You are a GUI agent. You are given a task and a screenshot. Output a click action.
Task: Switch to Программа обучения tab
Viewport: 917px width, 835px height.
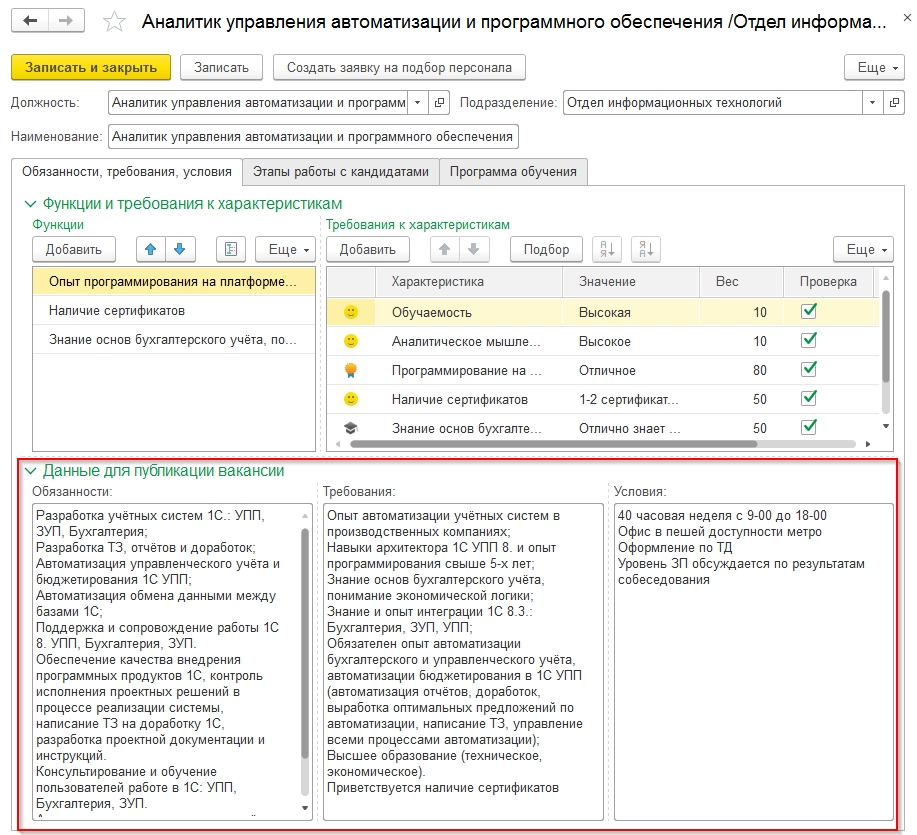(513, 172)
